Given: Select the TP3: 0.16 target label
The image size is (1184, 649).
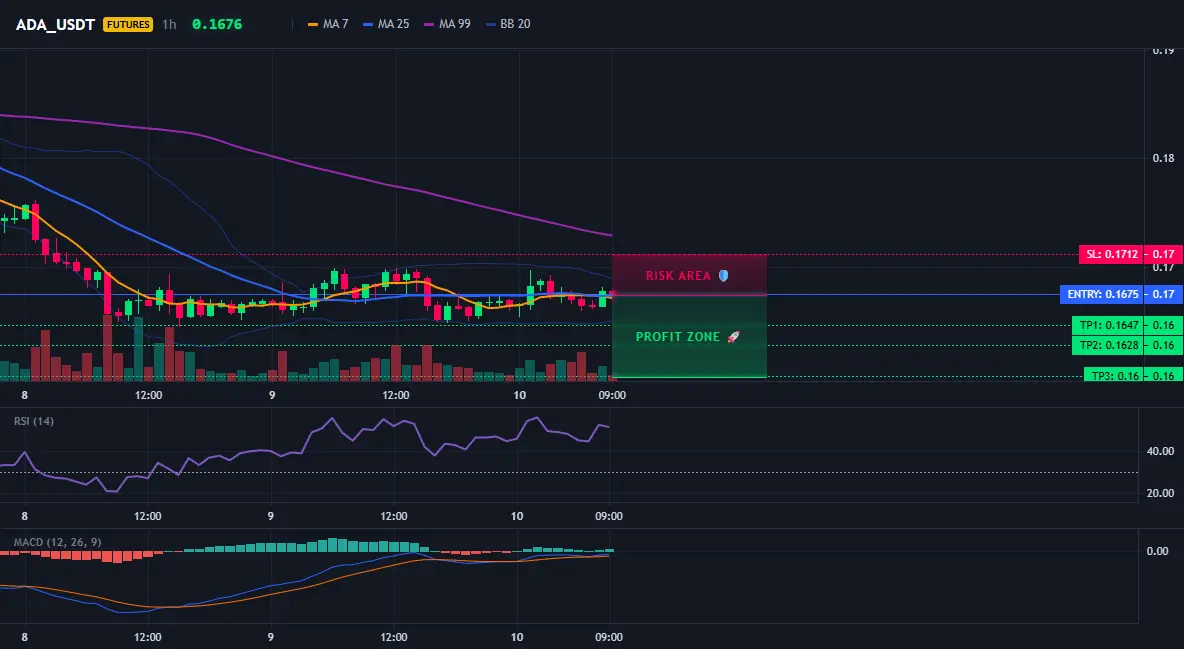Looking at the screenshot, I should coord(1114,375).
